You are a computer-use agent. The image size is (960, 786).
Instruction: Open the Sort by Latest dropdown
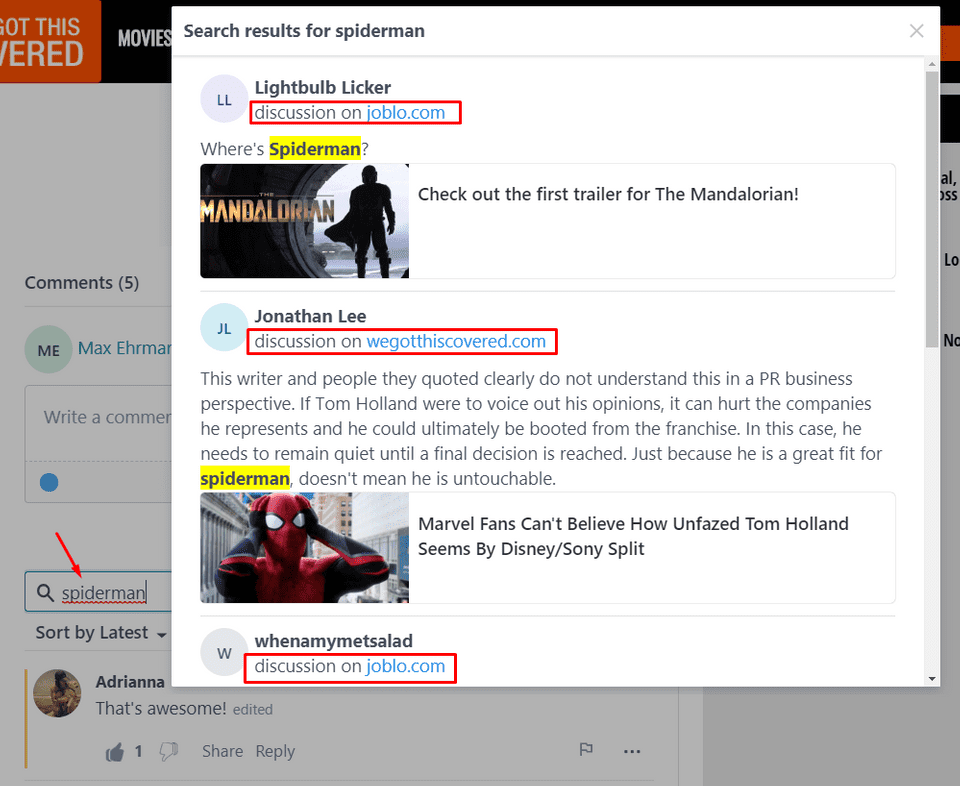pyautogui.click(x=97, y=632)
